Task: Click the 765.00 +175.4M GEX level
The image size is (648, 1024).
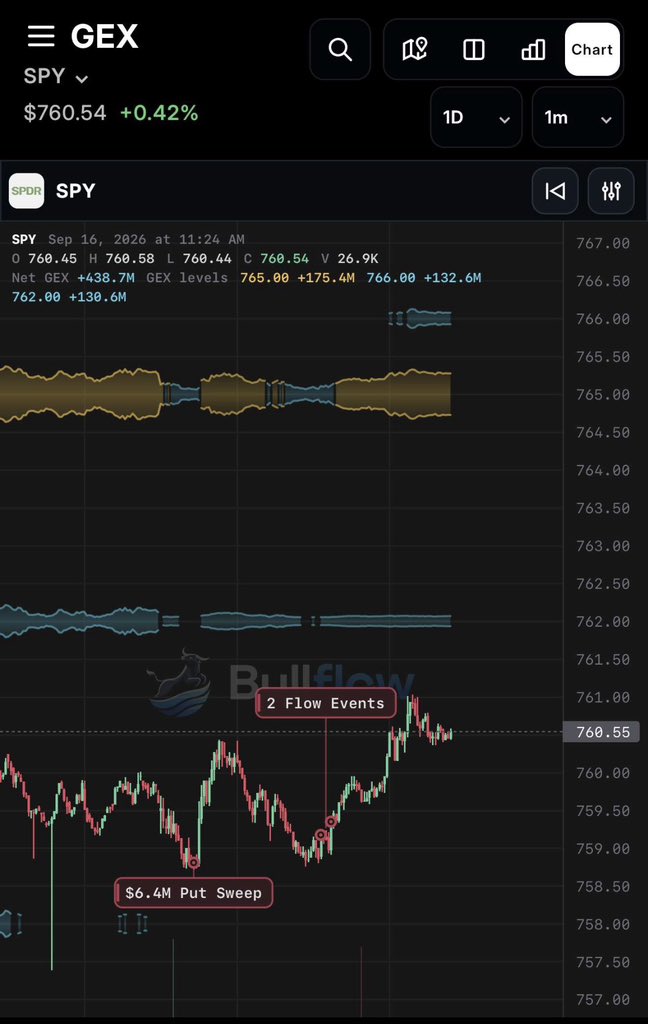Action: coord(297,278)
